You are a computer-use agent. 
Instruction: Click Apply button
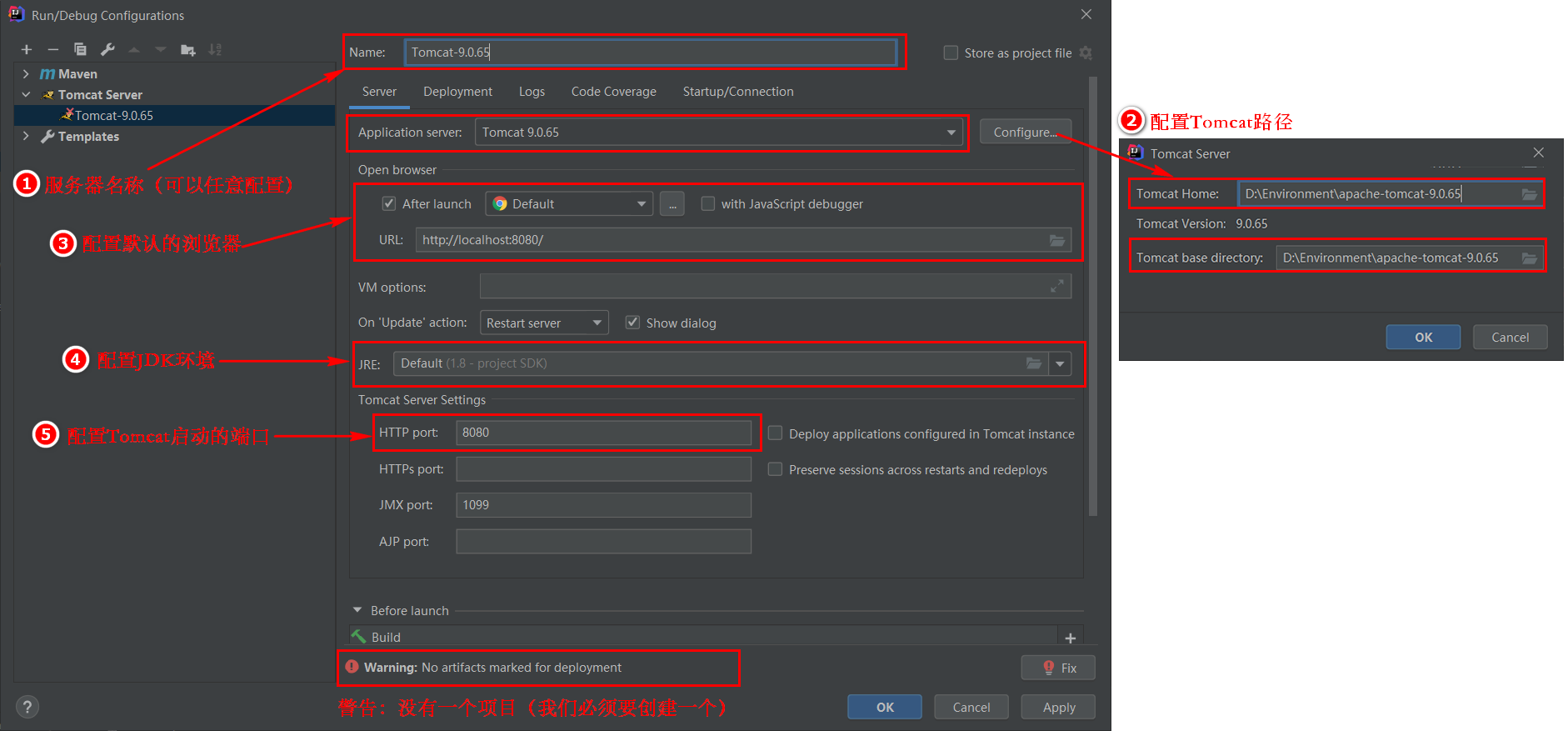pos(1058,707)
